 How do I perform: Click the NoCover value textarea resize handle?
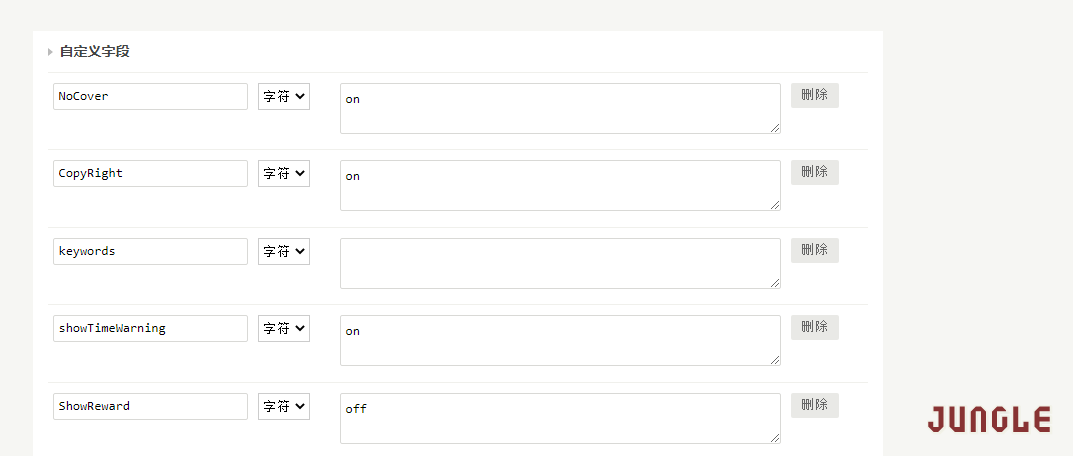point(775,128)
